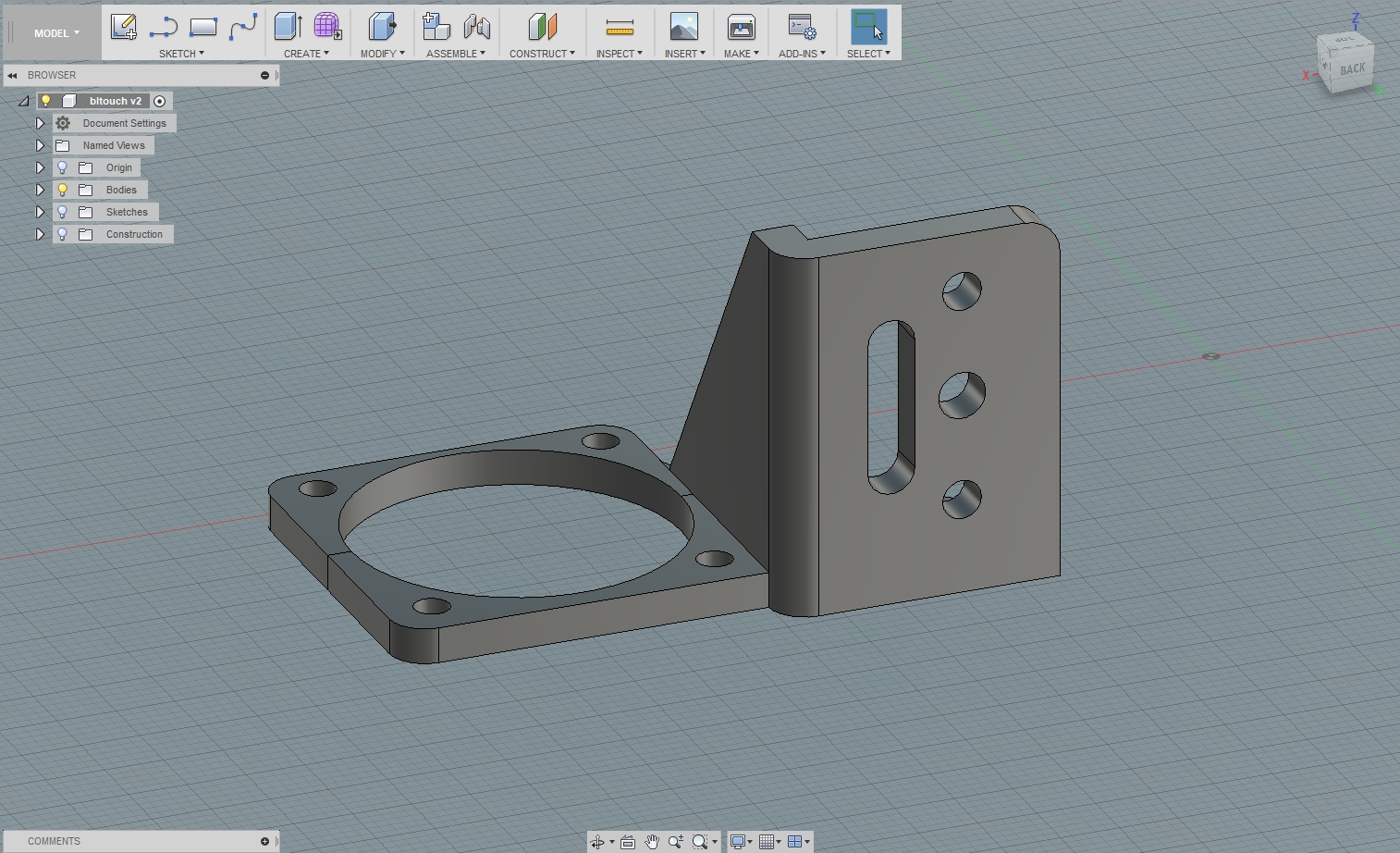Show Sketches folder using its light bulb
Viewport: 1400px width, 853px height.
(63, 212)
